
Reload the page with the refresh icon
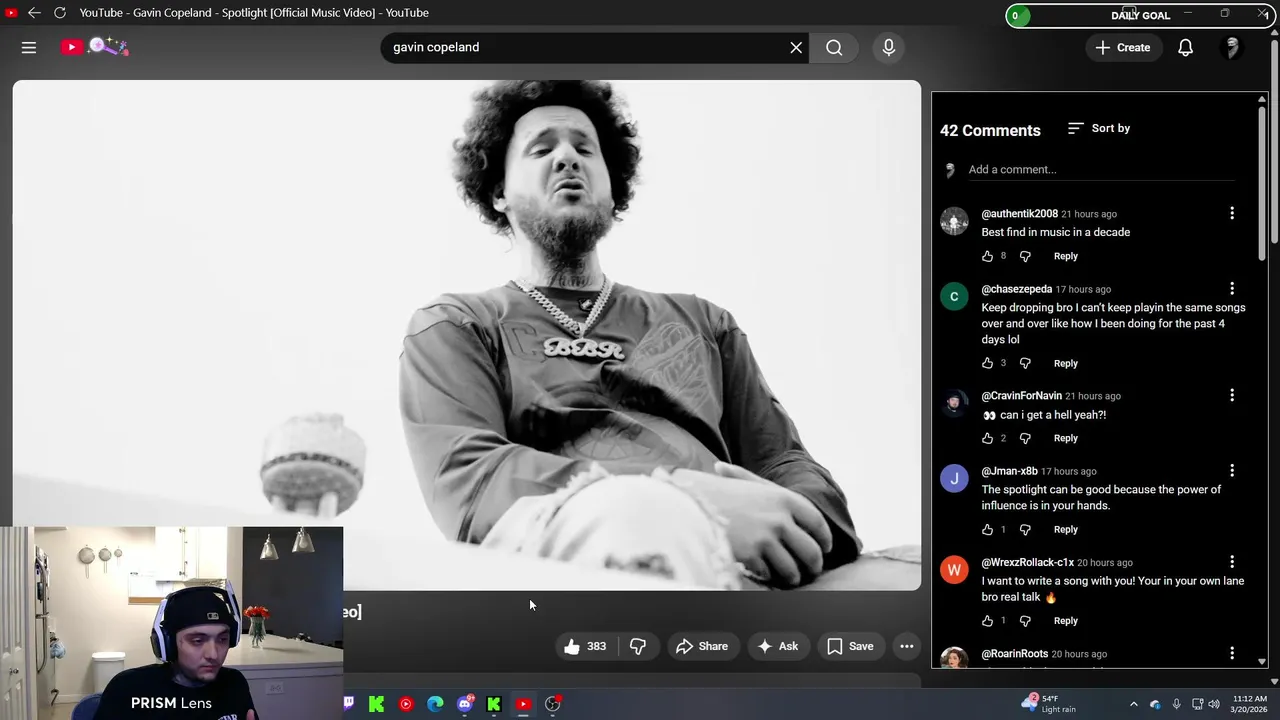(x=60, y=12)
